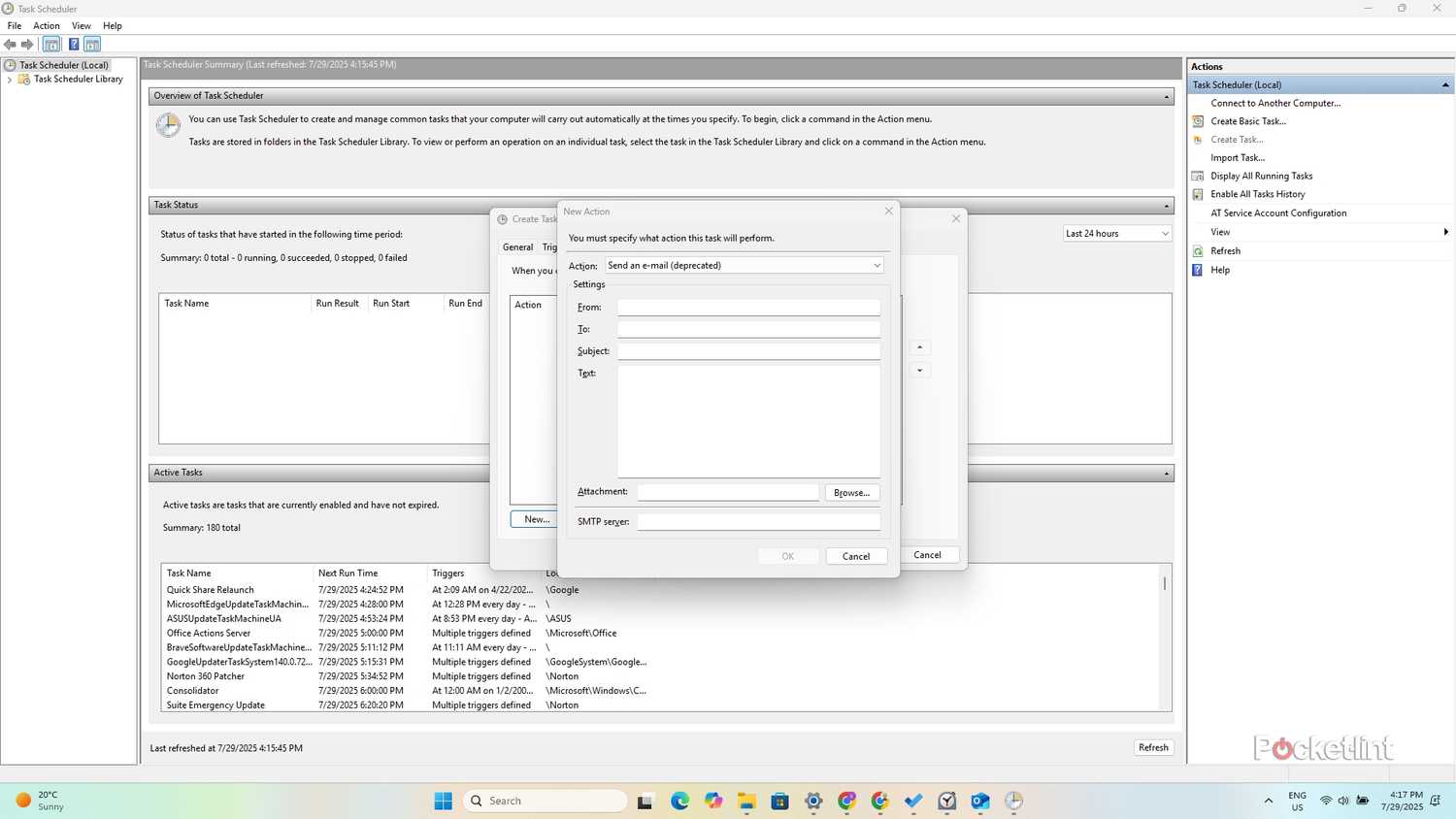Expand the Task Scheduler Library tree node
Screen dimensions: 1456x819
click(9, 79)
